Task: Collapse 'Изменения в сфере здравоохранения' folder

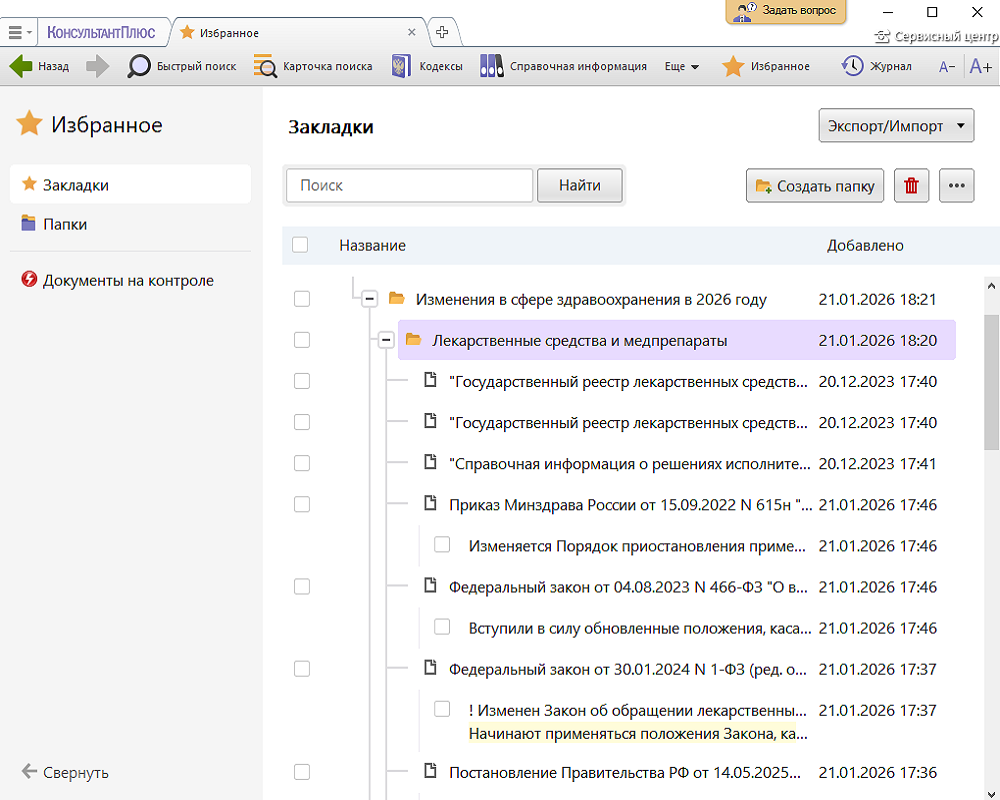Action: (369, 299)
